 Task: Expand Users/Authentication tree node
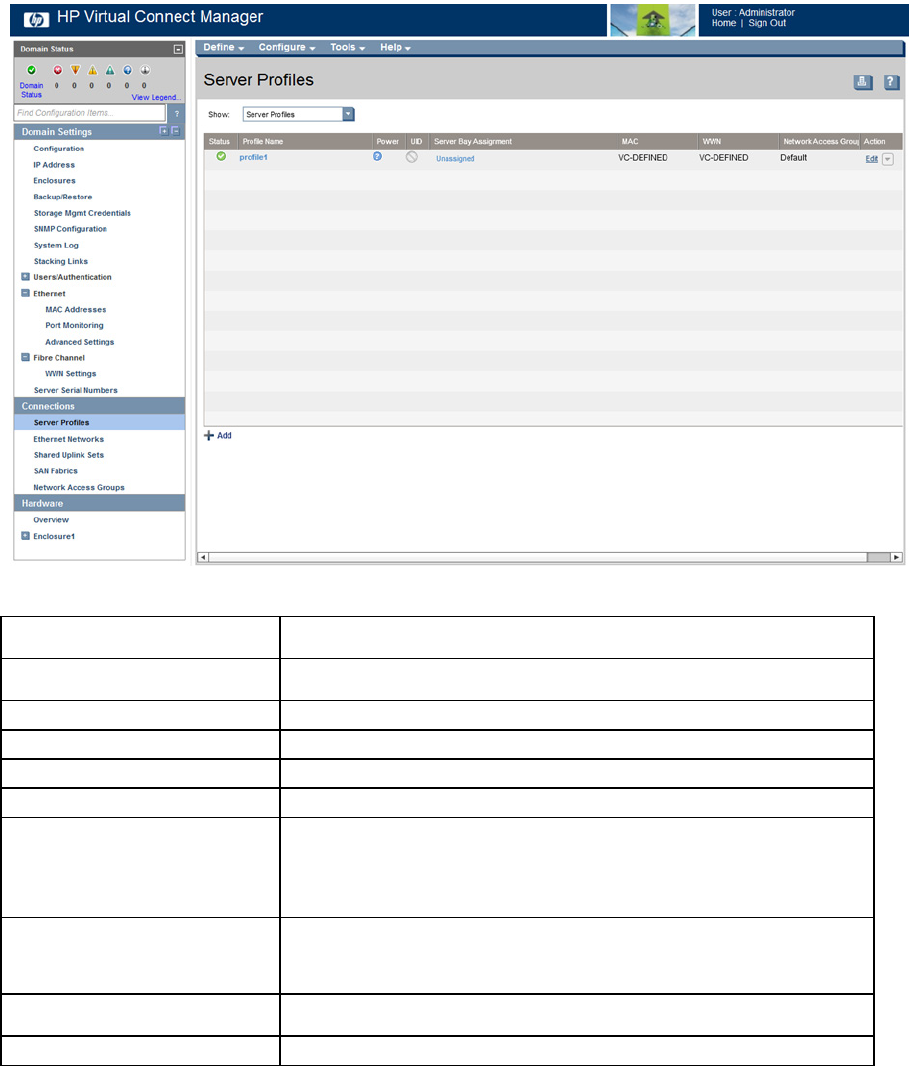(x=25, y=277)
